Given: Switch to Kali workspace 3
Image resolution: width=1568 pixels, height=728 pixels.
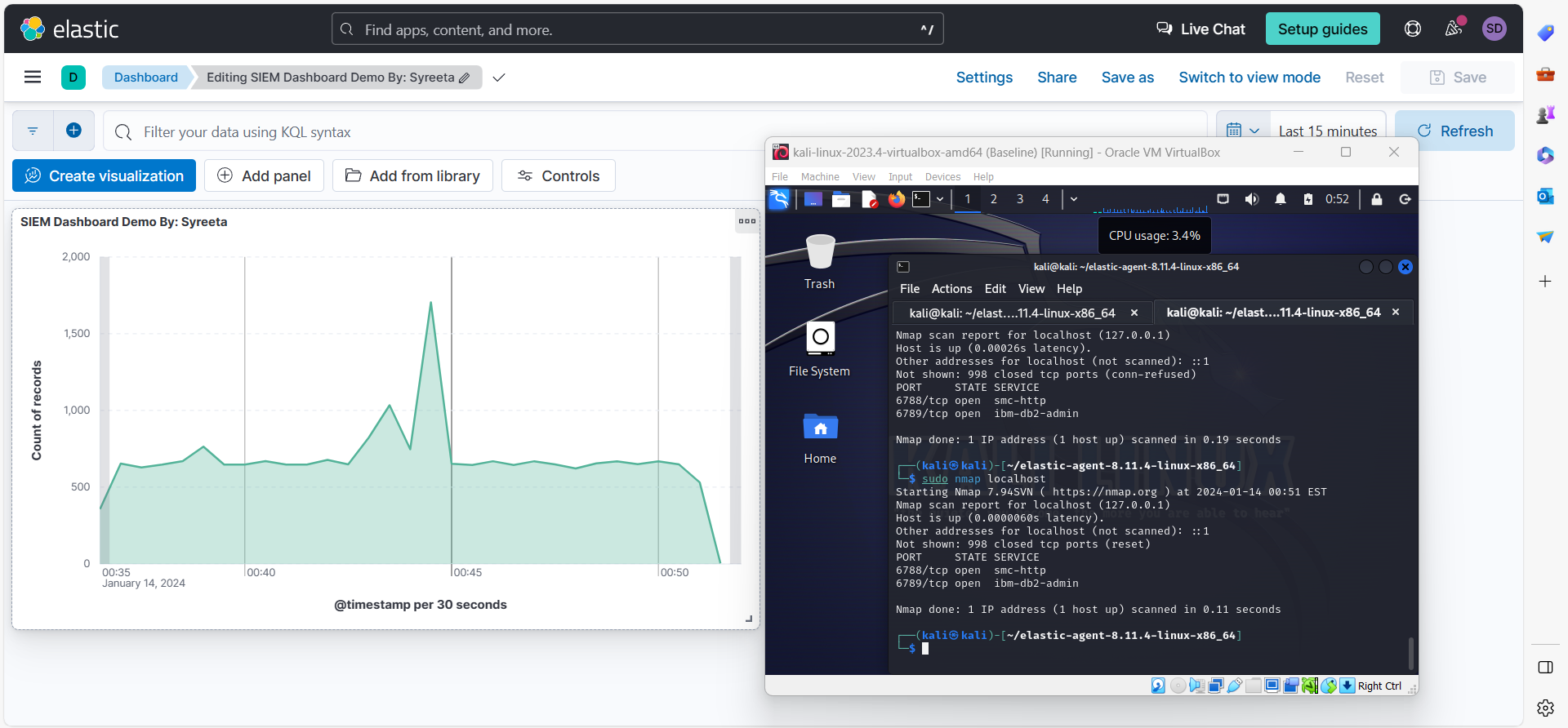Looking at the screenshot, I should click(1020, 199).
